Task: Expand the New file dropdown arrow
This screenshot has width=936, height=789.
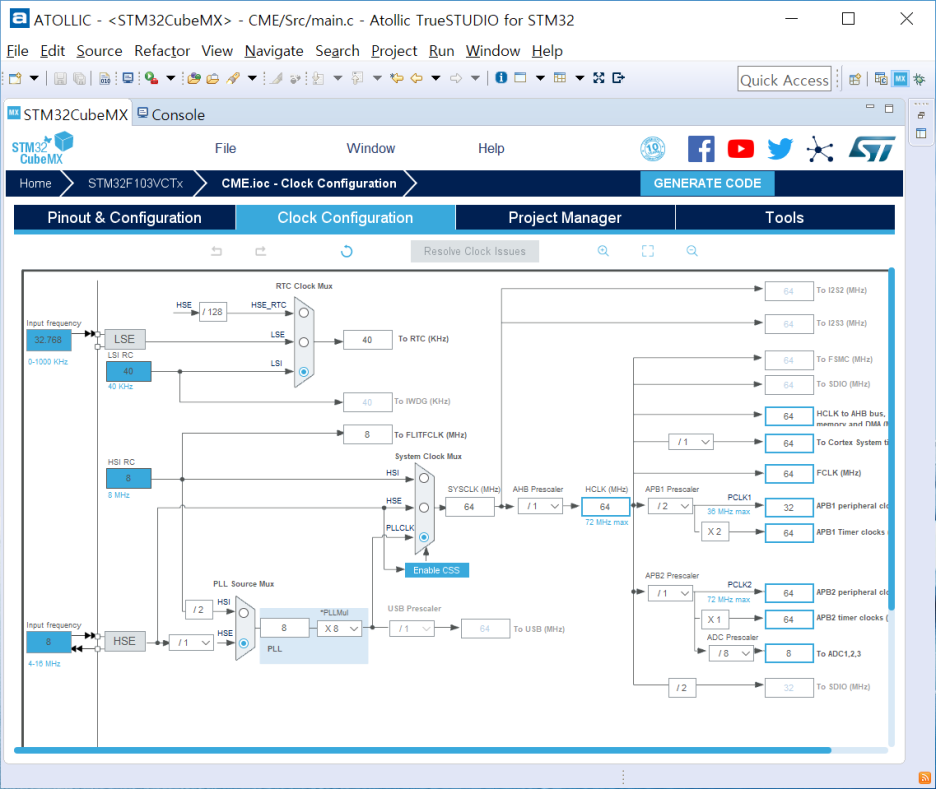Action: (x=34, y=78)
